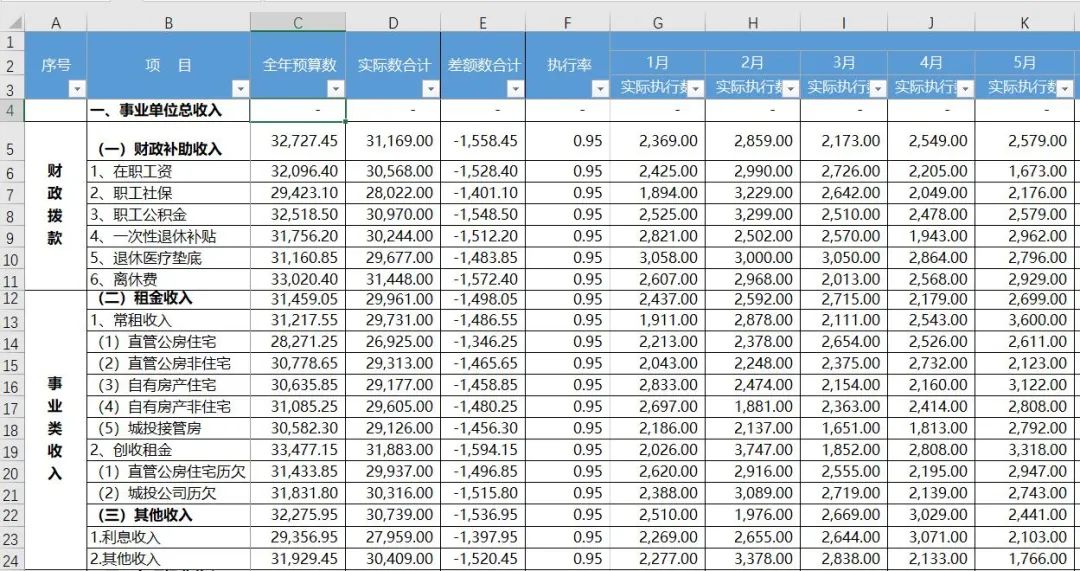Click actual total value 30,568.00
1080x571 pixels.
393,172
